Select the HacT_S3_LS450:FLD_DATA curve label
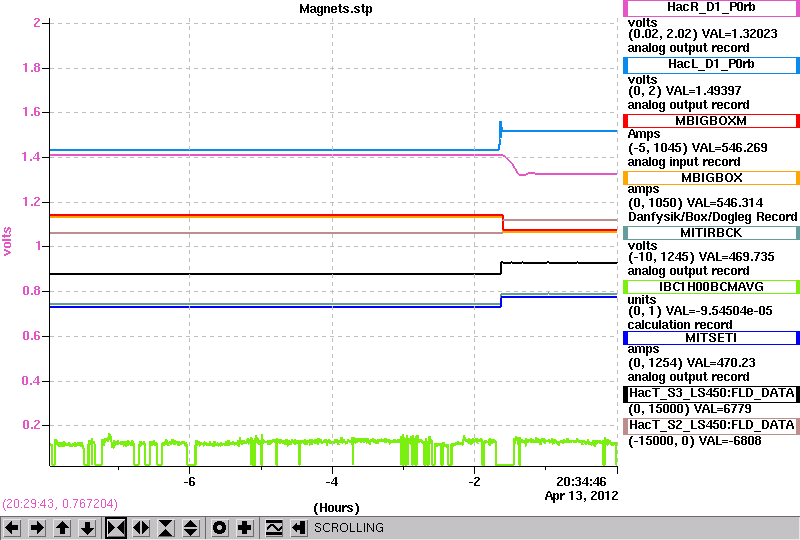800x540 pixels. (x=711, y=394)
